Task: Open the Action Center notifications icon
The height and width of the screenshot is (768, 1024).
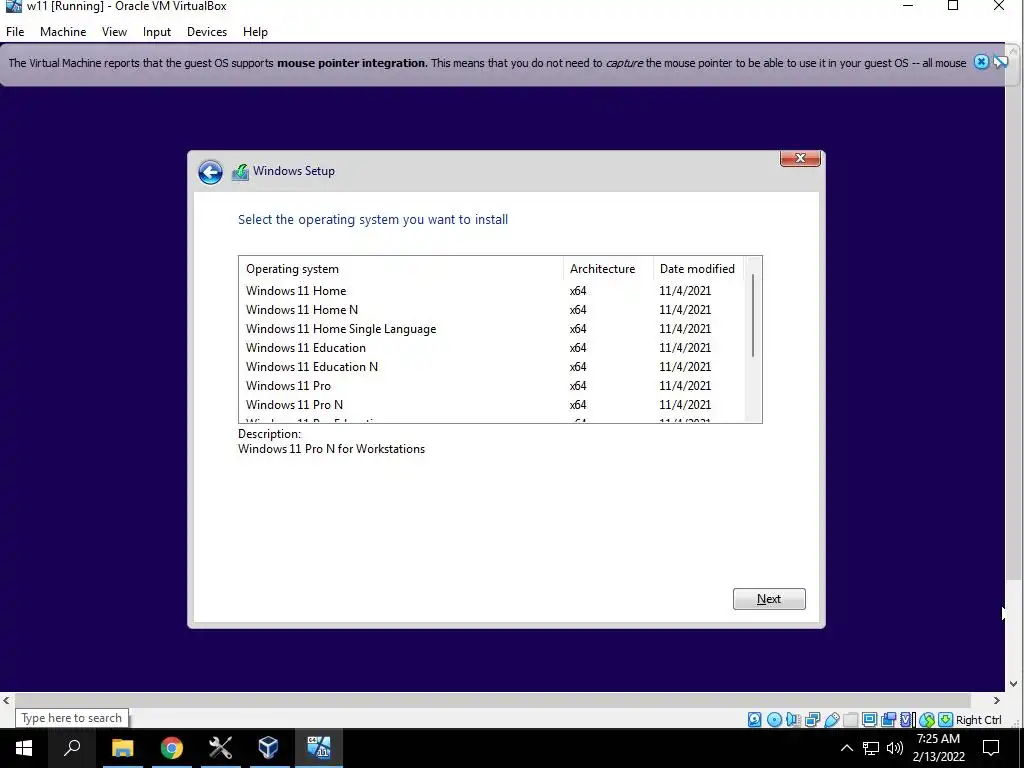Action: tap(991, 748)
